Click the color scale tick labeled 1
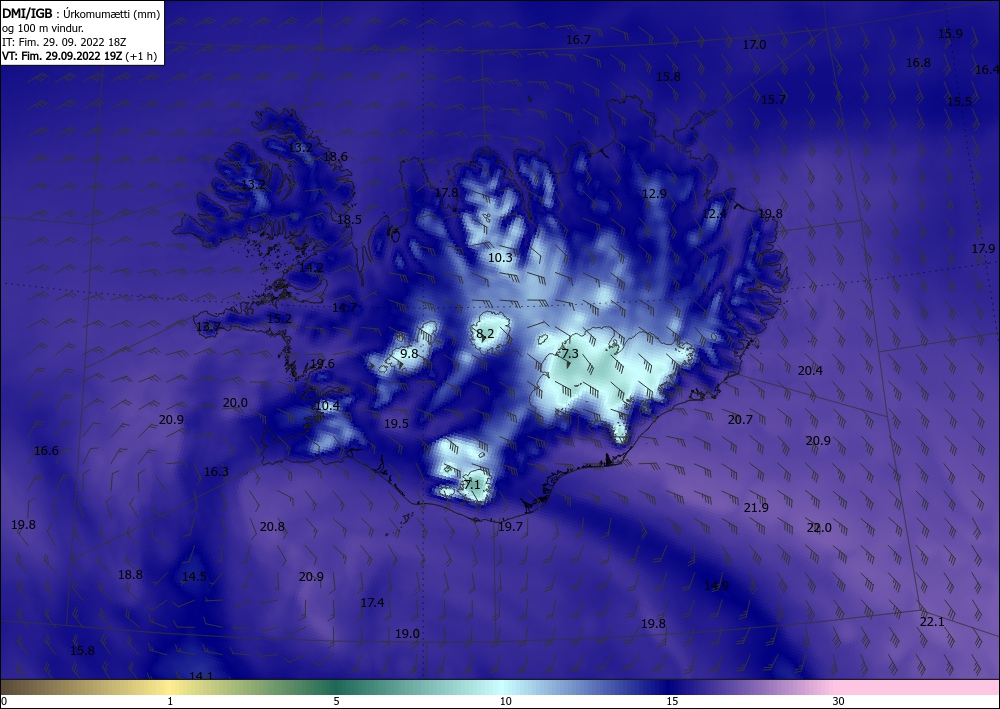This screenshot has width=1000, height=709. (170, 701)
